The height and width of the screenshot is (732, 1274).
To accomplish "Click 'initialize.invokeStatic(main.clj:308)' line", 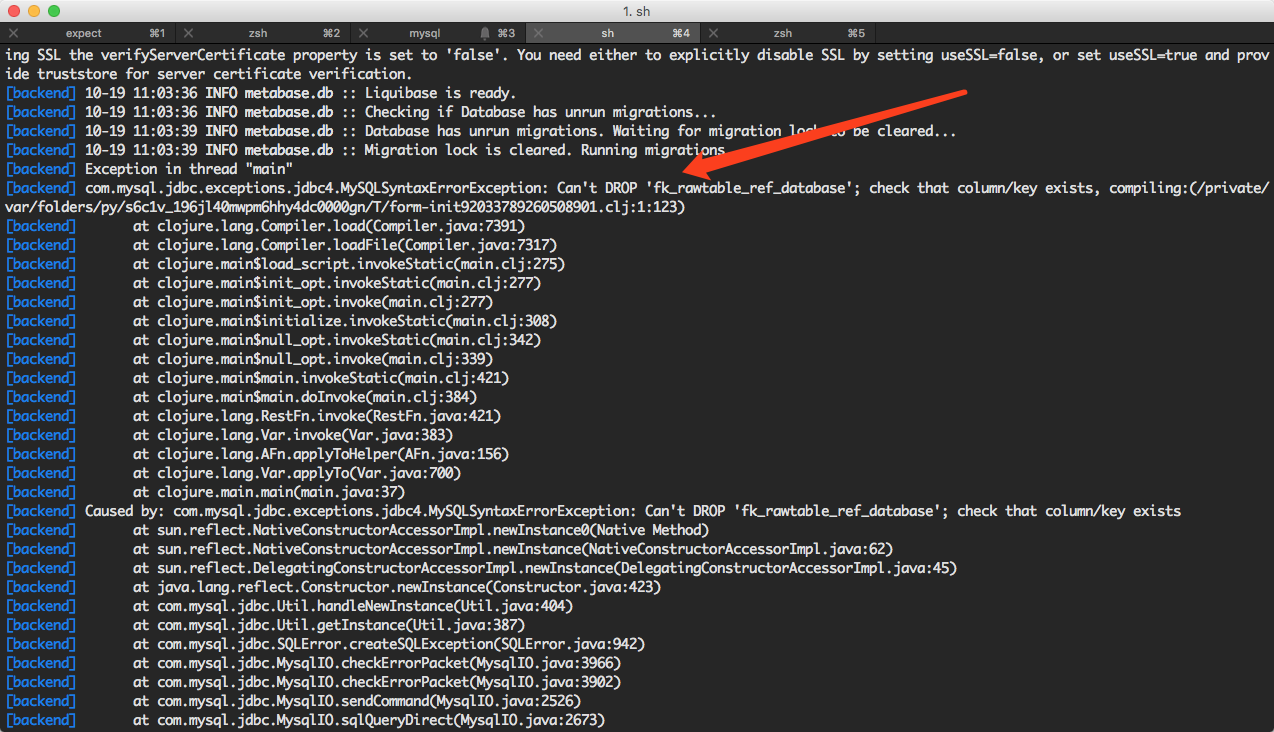I will [x=281, y=321].
